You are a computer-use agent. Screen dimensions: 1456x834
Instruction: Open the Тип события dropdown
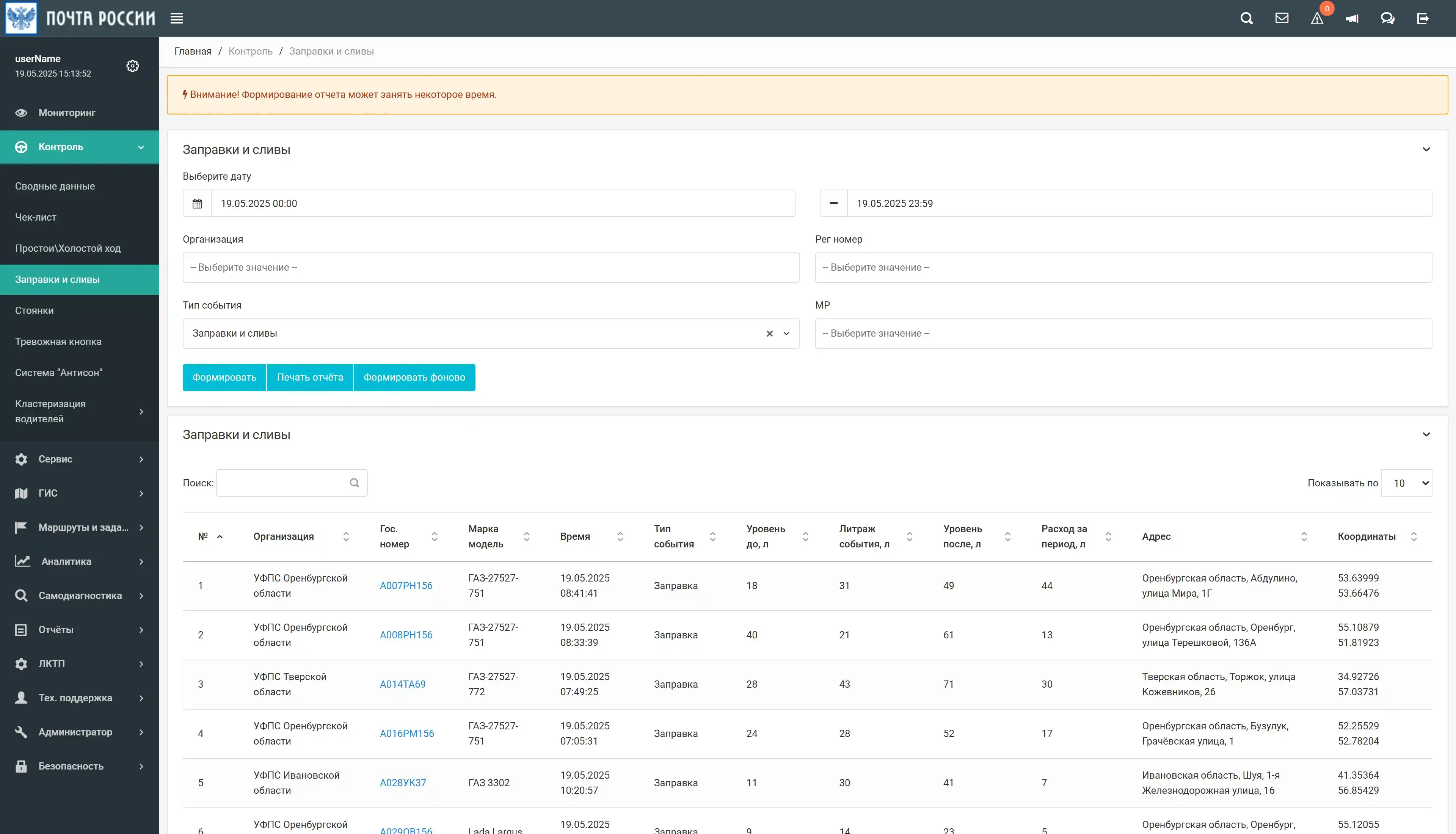(491, 333)
